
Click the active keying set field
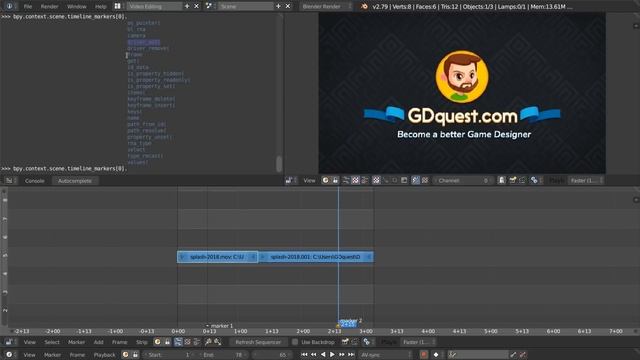coord(478,355)
